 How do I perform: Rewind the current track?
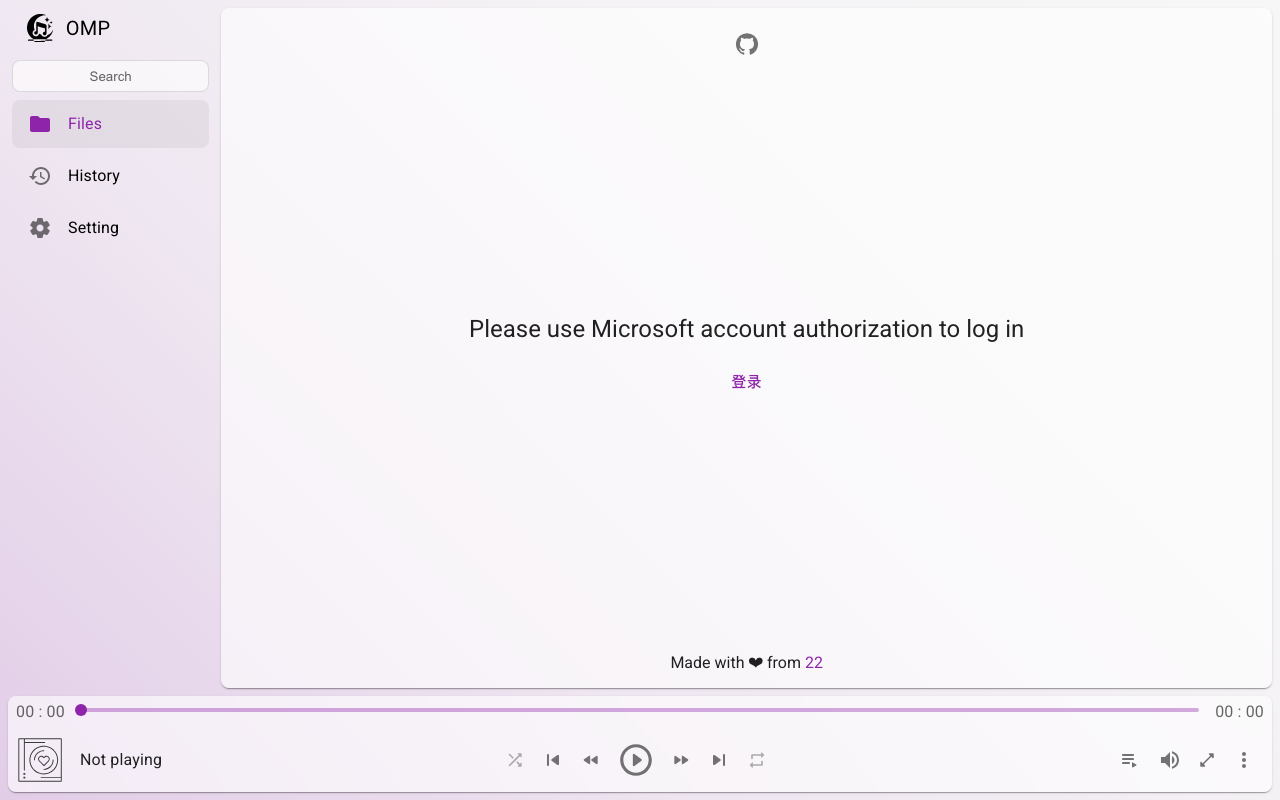click(591, 760)
